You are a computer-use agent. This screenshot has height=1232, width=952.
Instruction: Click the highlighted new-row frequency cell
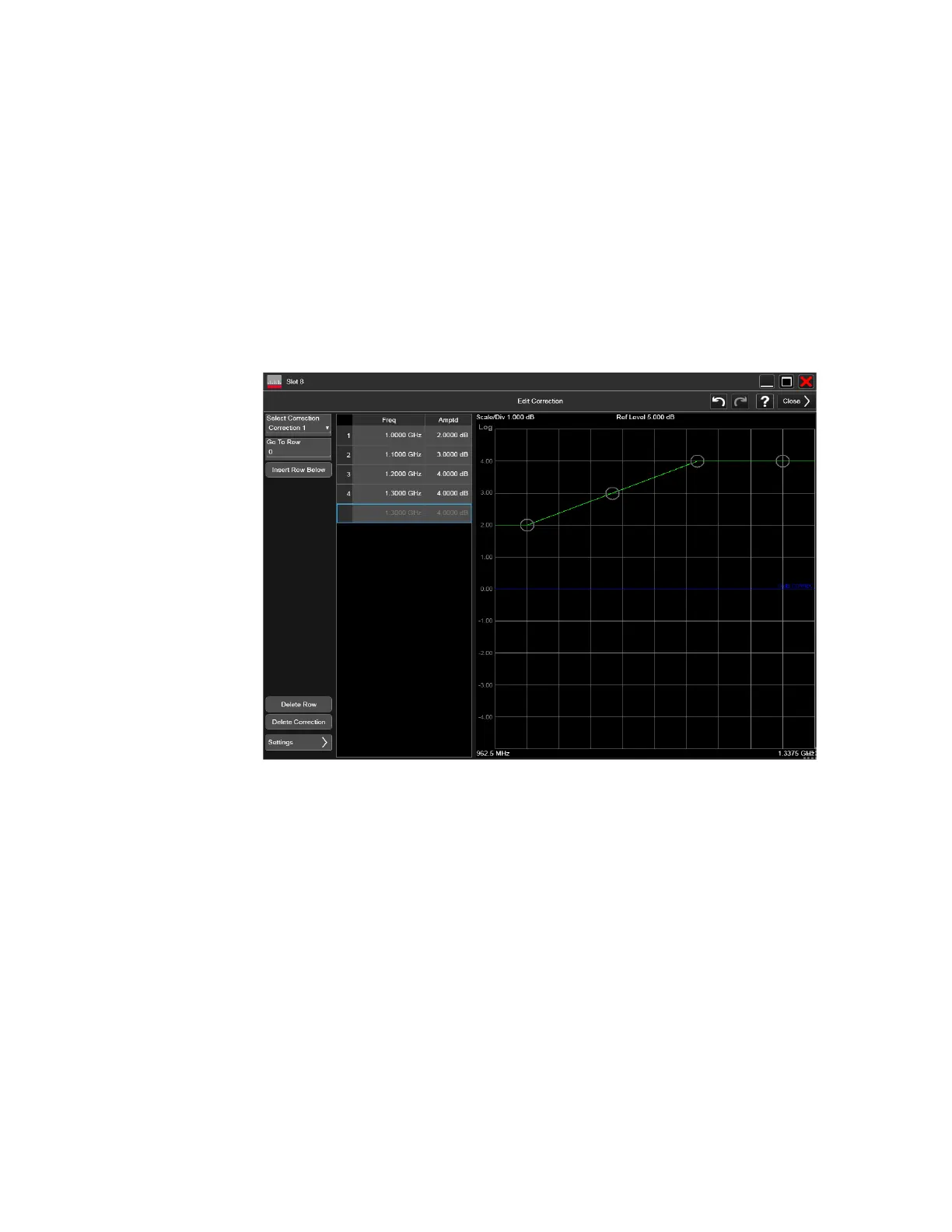click(389, 513)
